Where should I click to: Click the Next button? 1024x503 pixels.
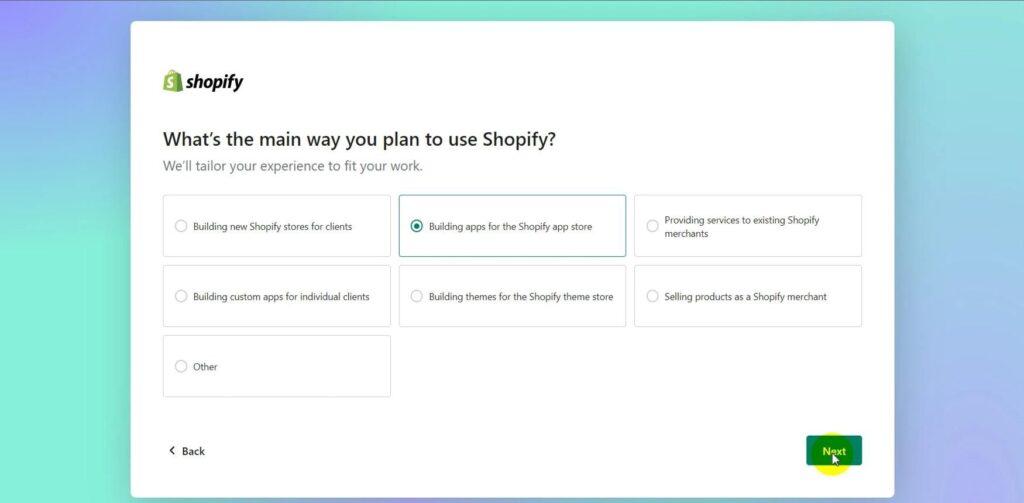pyautogui.click(x=834, y=451)
